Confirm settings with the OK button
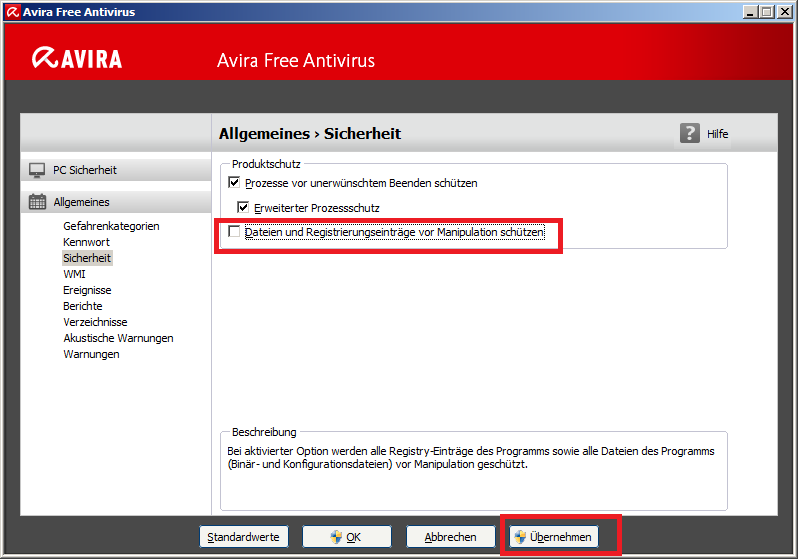The height and width of the screenshot is (559, 798). (x=347, y=537)
